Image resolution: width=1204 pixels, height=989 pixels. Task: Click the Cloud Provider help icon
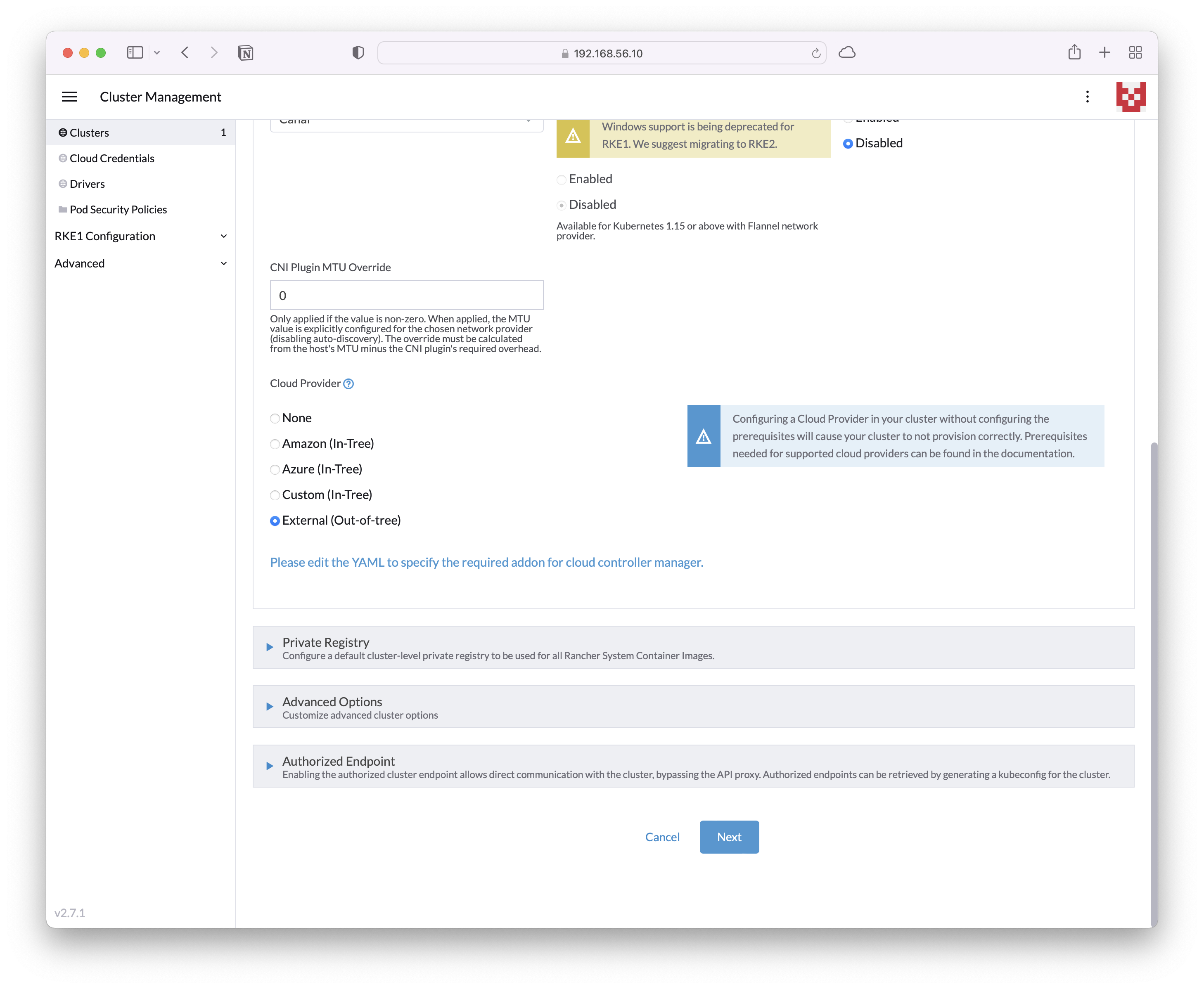click(x=349, y=384)
